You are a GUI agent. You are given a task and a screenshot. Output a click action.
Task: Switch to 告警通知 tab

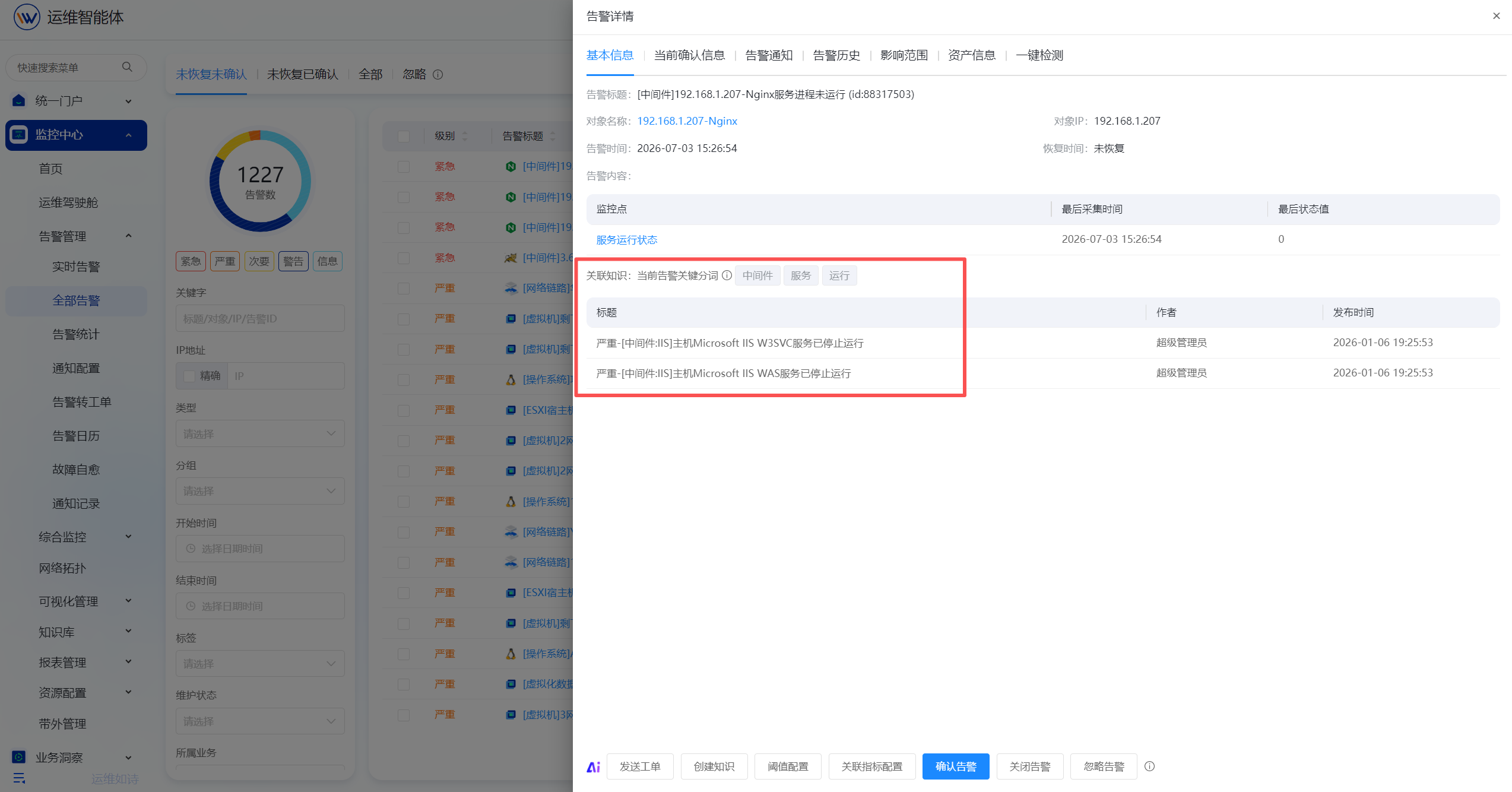(769, 55)
